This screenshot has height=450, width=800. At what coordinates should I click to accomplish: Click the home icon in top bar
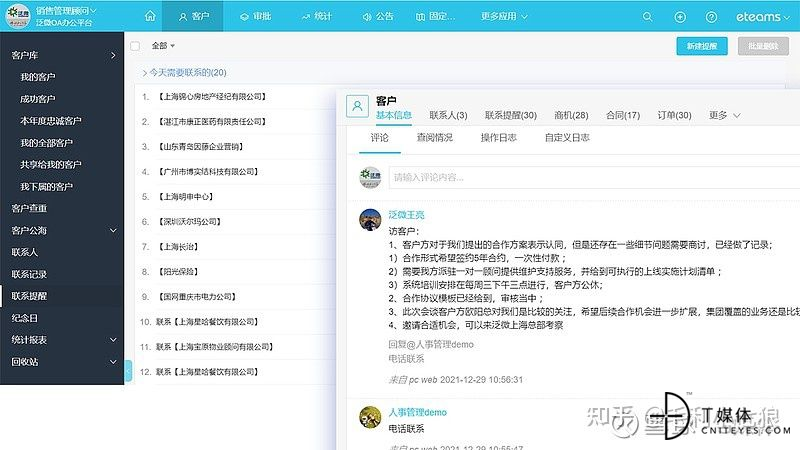click(x=150, y=16)
